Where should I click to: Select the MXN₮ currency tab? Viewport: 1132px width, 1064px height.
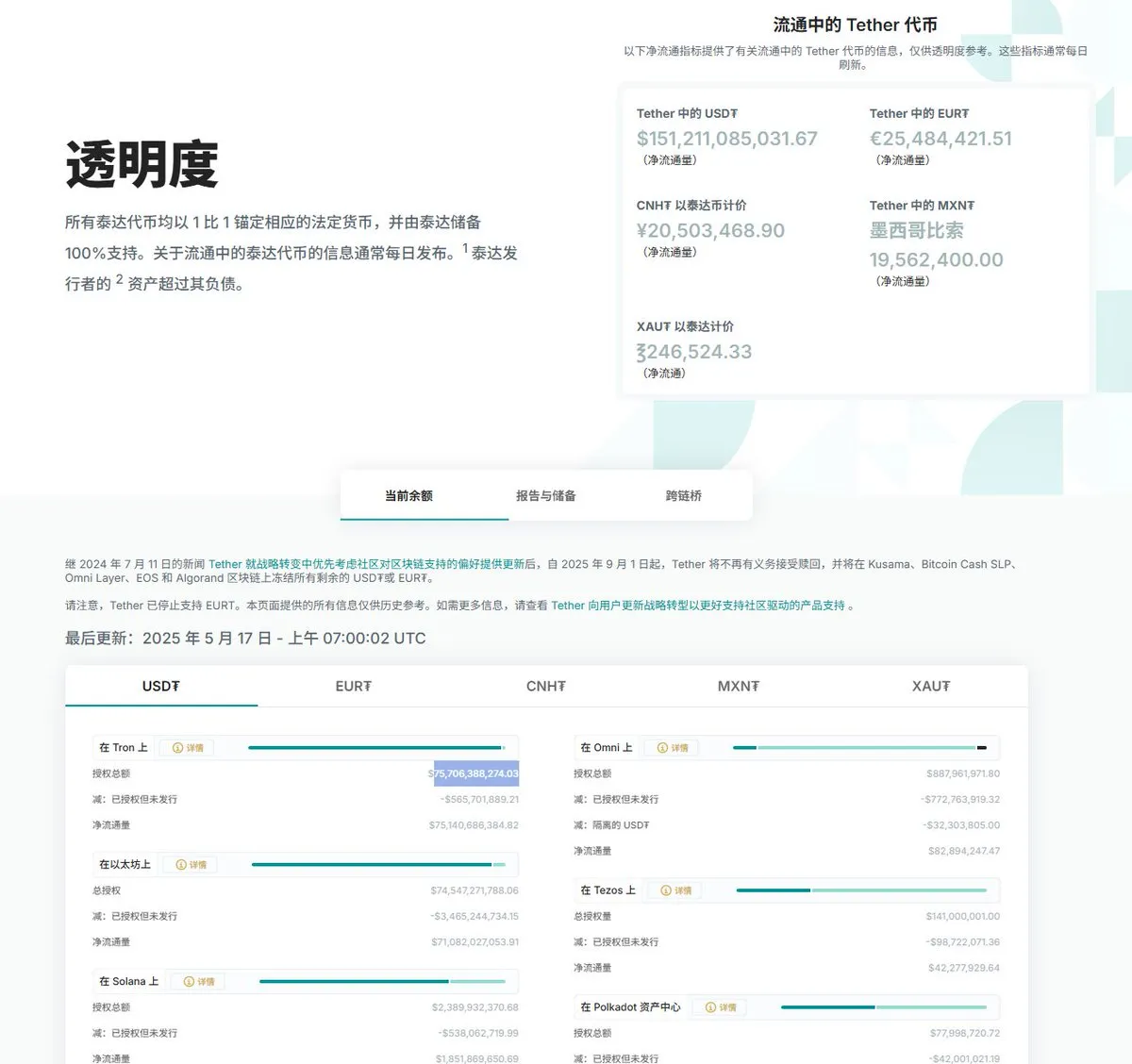click(x=739, y=686)
